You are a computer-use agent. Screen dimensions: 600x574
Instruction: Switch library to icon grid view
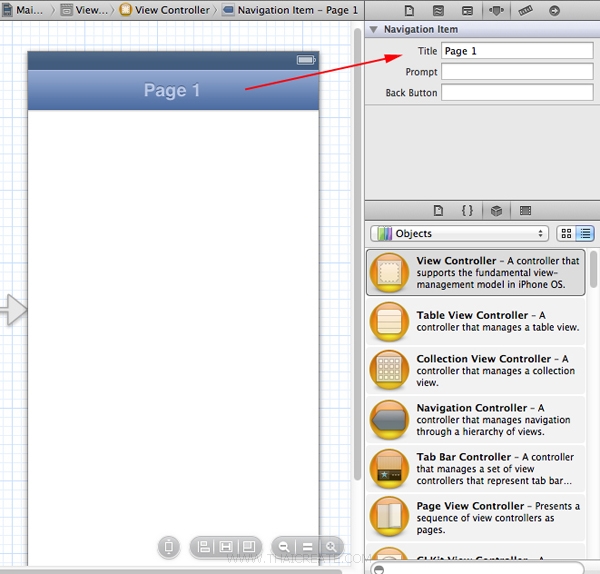pos(566,233)
